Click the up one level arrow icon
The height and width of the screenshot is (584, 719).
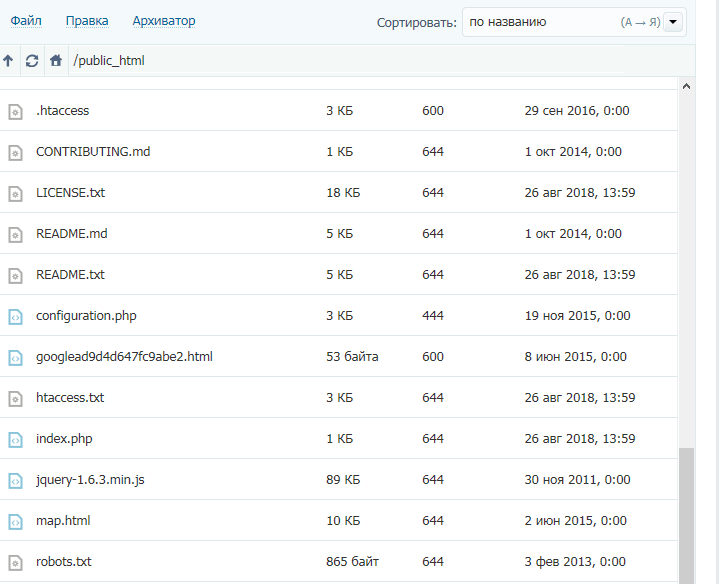9,61
